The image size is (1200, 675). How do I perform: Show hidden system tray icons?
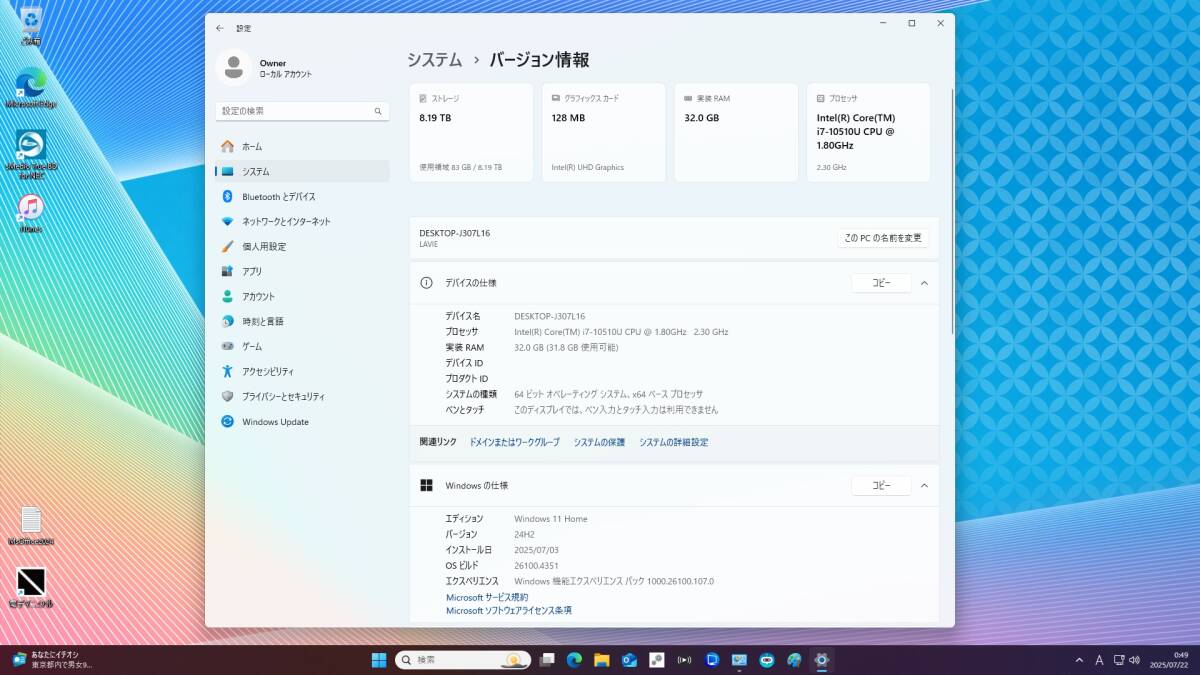click(x=1078, y=660)
